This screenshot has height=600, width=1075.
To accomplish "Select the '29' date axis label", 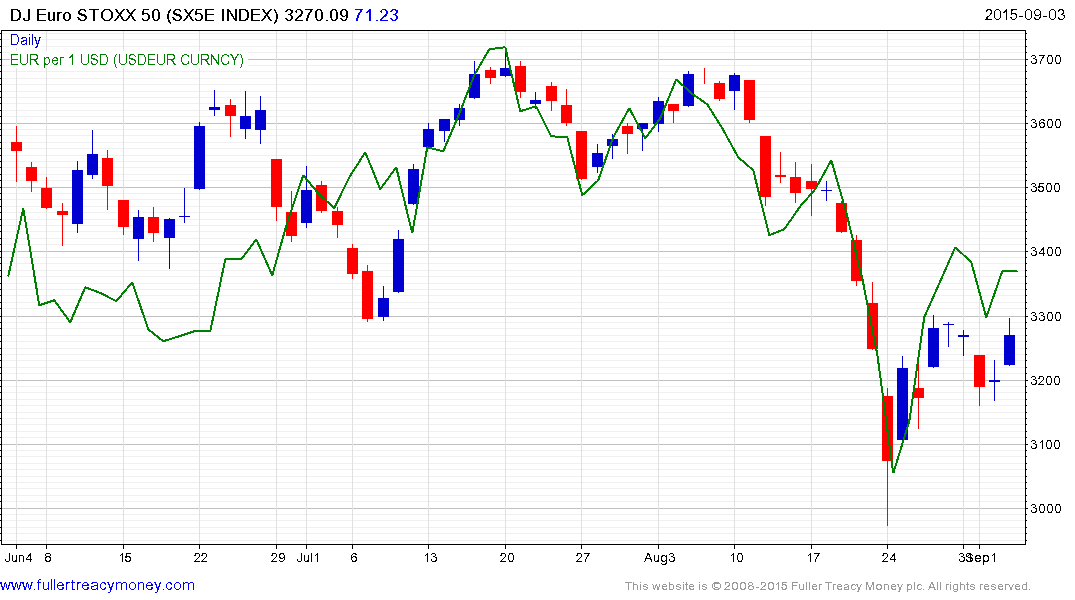I will [278, 557].
